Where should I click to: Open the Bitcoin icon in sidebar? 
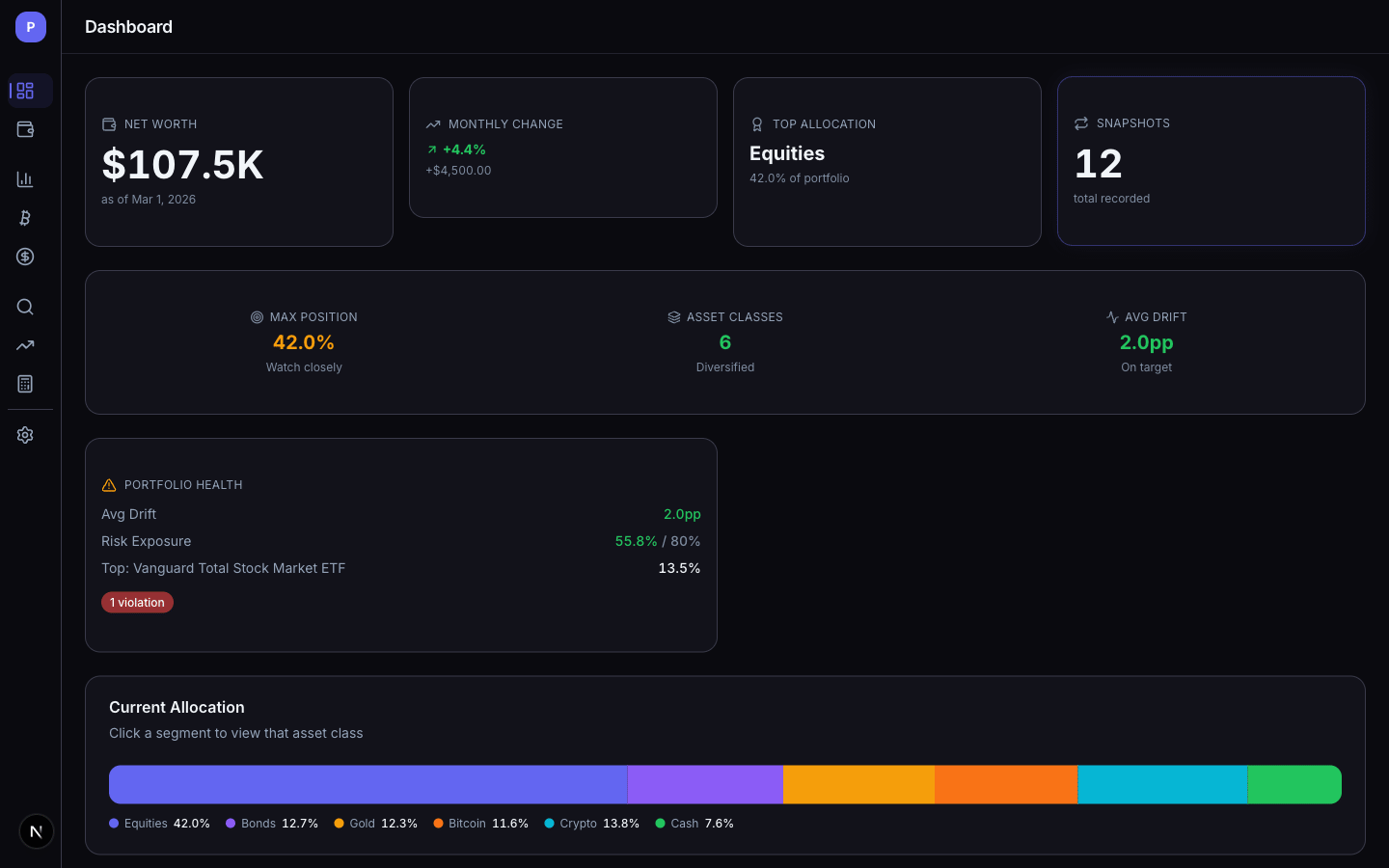click(25, 218)
